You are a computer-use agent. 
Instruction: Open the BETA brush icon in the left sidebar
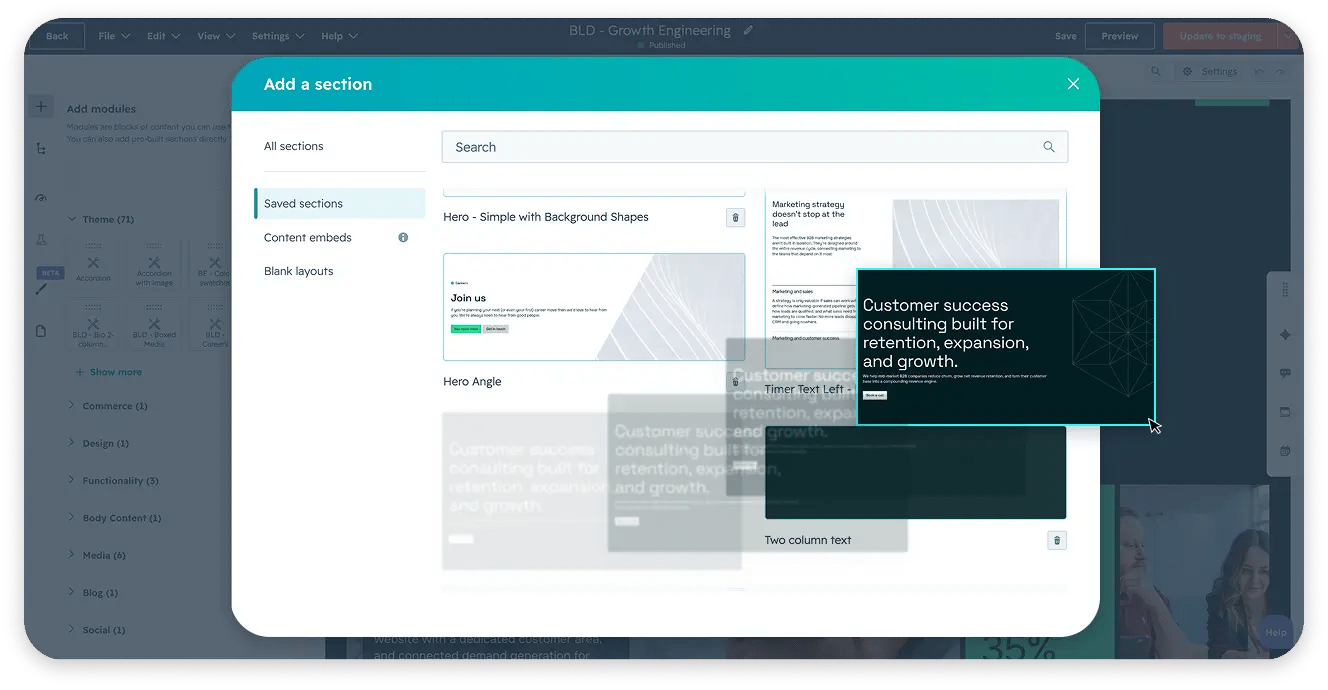tap(41, 289)
